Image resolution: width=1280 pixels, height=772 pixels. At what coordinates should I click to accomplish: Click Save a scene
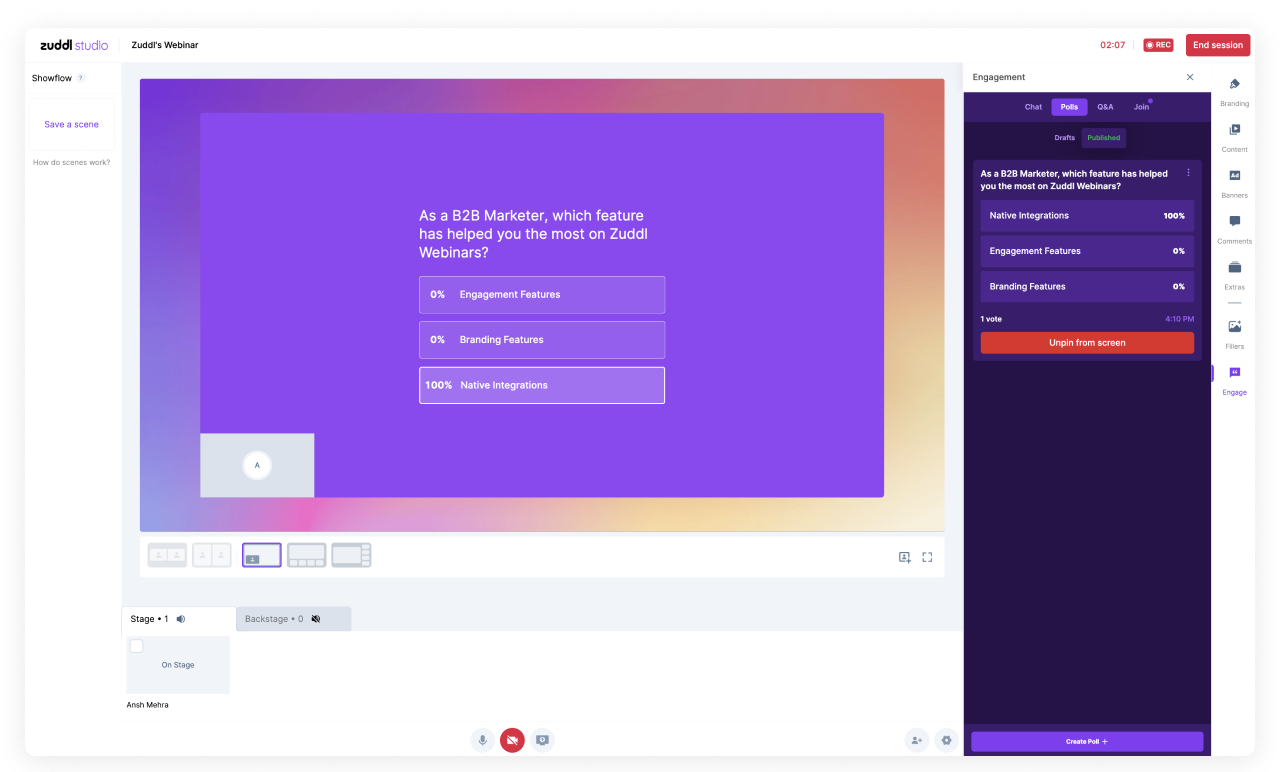point(72,125)
